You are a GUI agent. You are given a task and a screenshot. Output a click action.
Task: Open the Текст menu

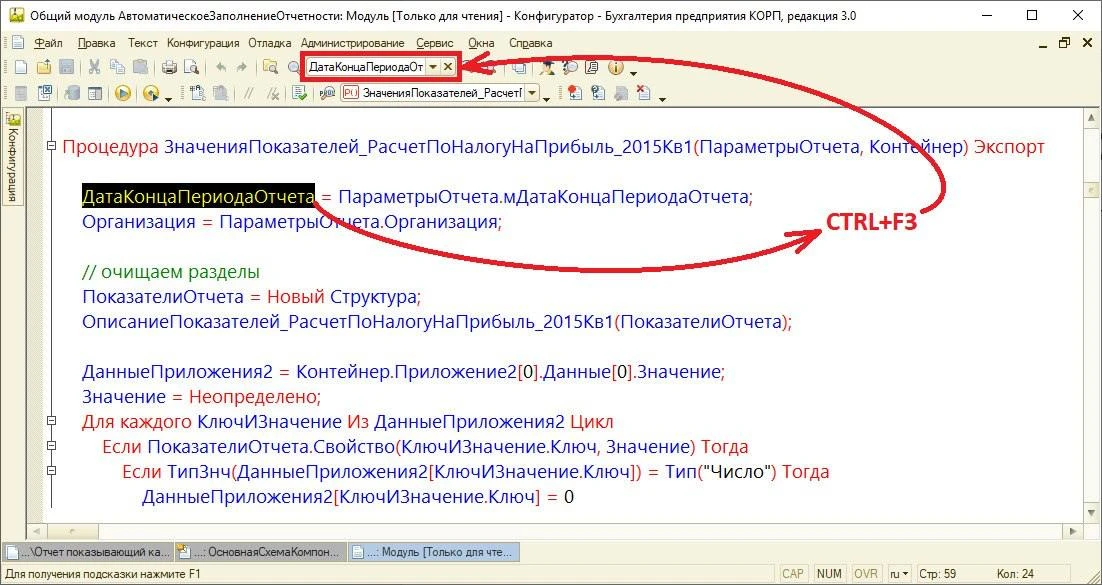click(x=143, y=43)
